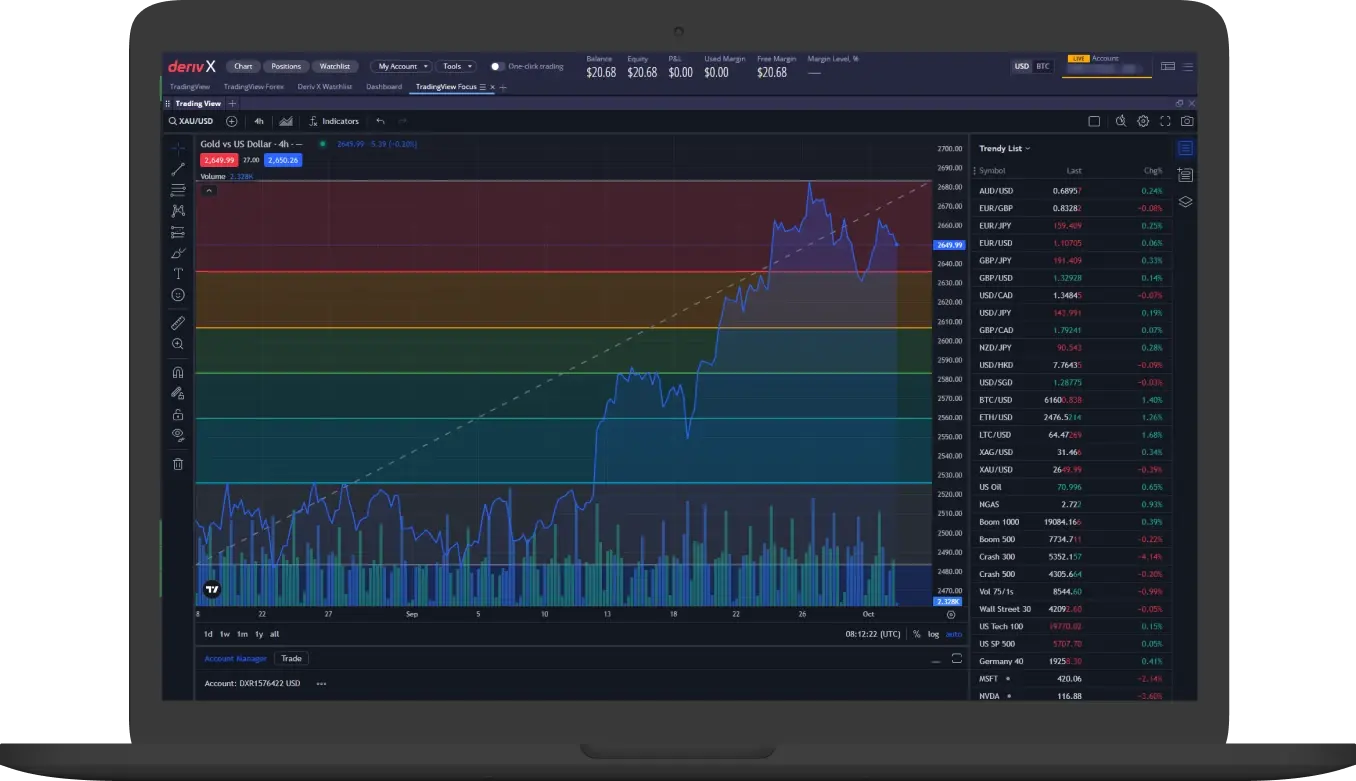Select the measure ruler tool
The height and width of the screenshot is (781, 1356).
[x=178, y=322]
